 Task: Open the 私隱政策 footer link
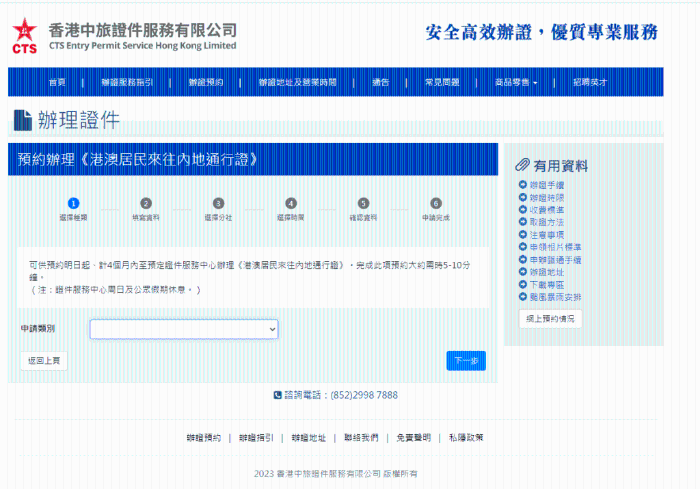coord(466,437)
